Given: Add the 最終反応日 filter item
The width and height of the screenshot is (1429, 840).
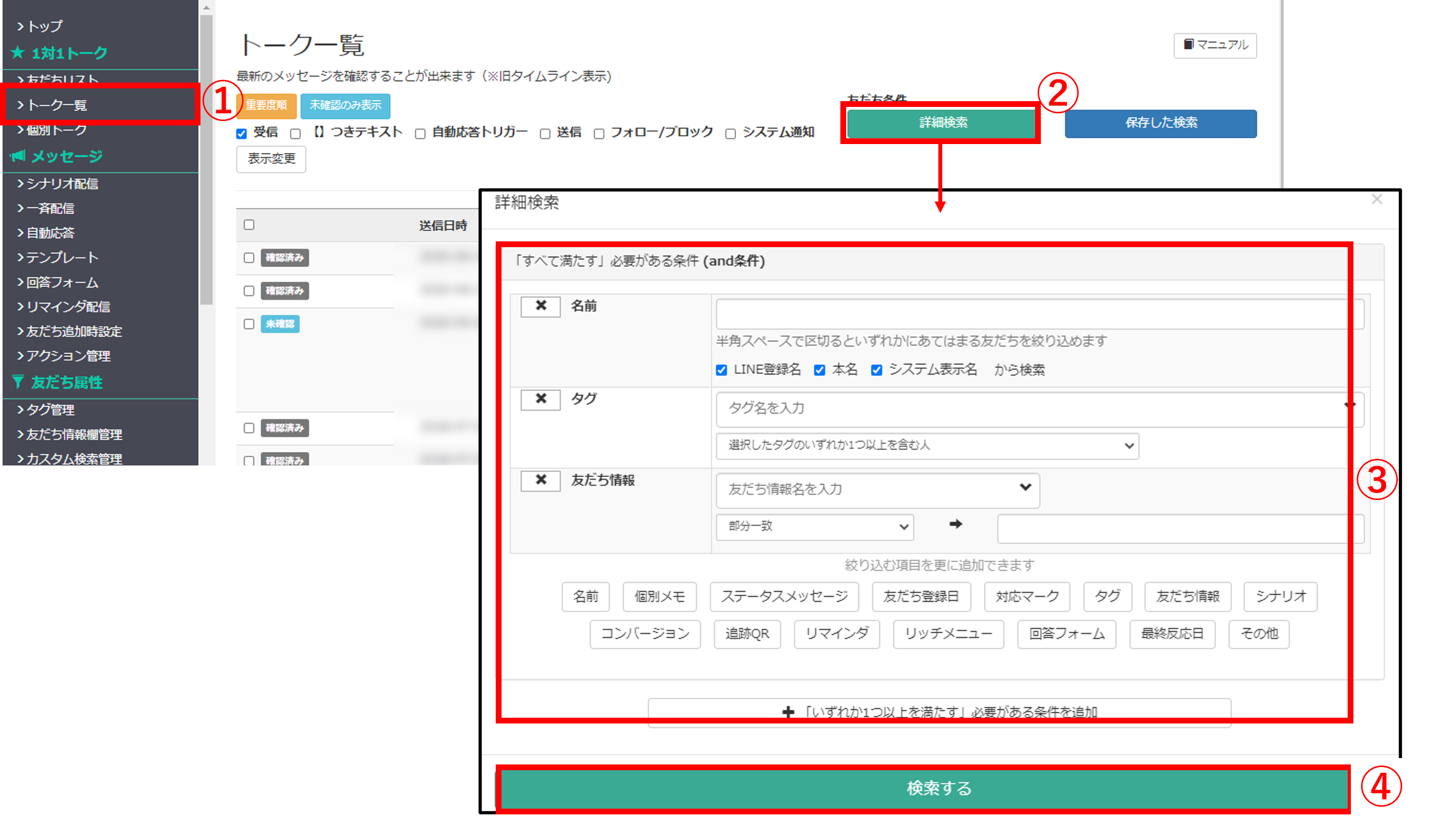Looking at the screenshot, I should point(1172,634).
